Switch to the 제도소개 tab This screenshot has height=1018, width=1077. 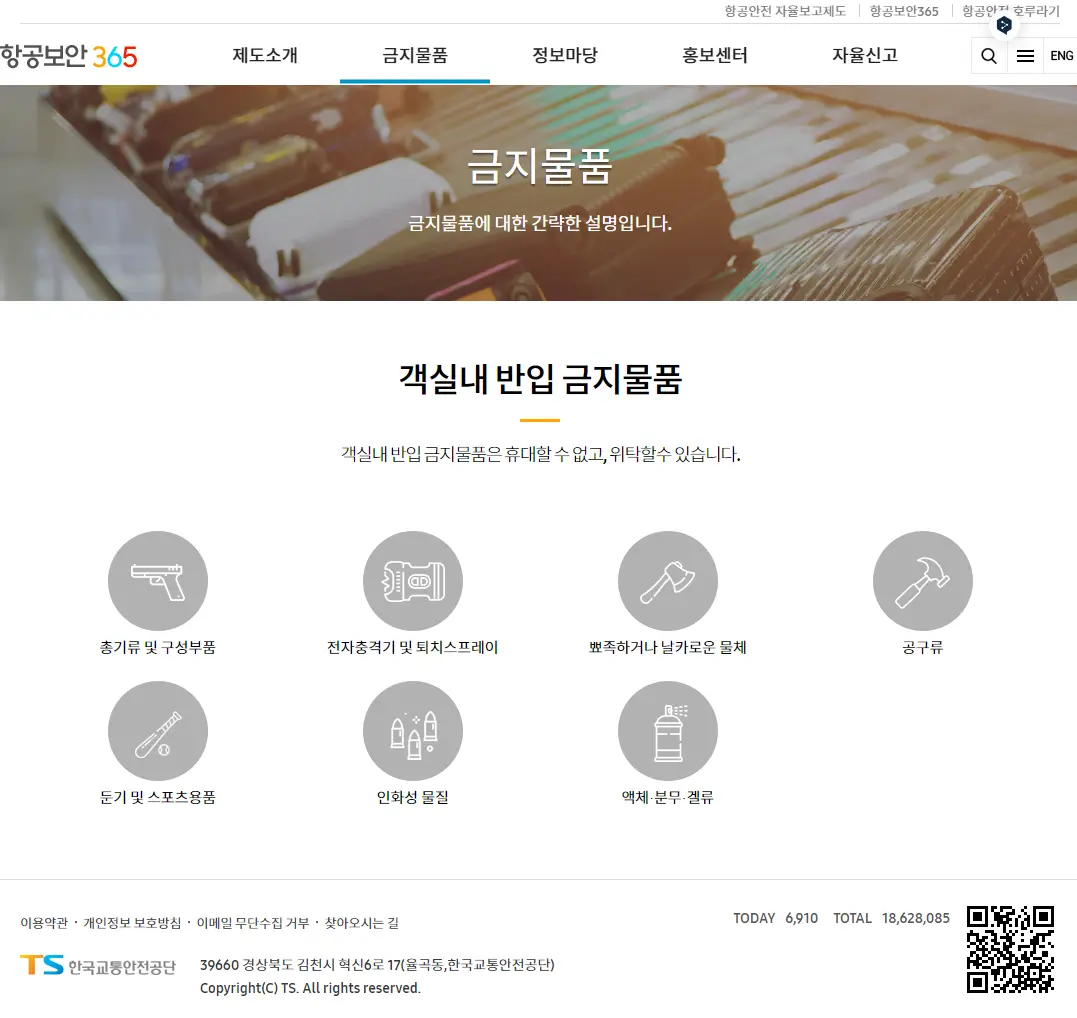[266, 56]
